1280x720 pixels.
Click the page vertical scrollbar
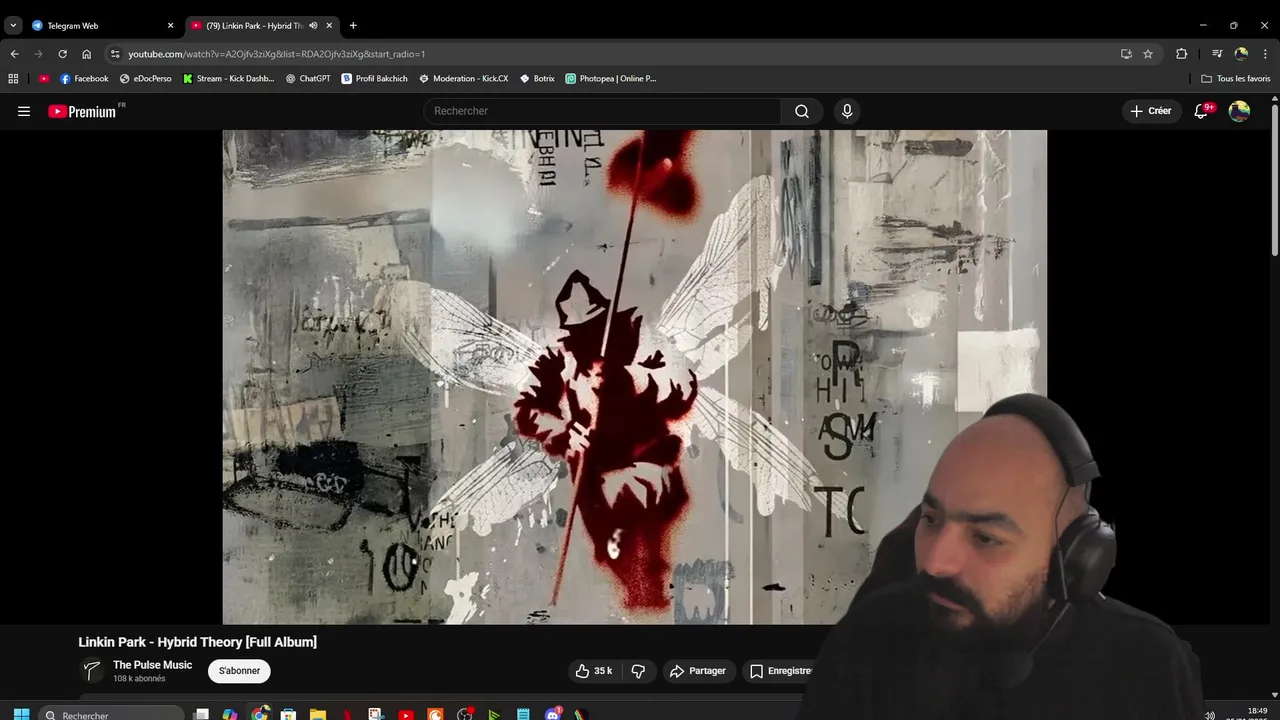tap(1275, 180)
